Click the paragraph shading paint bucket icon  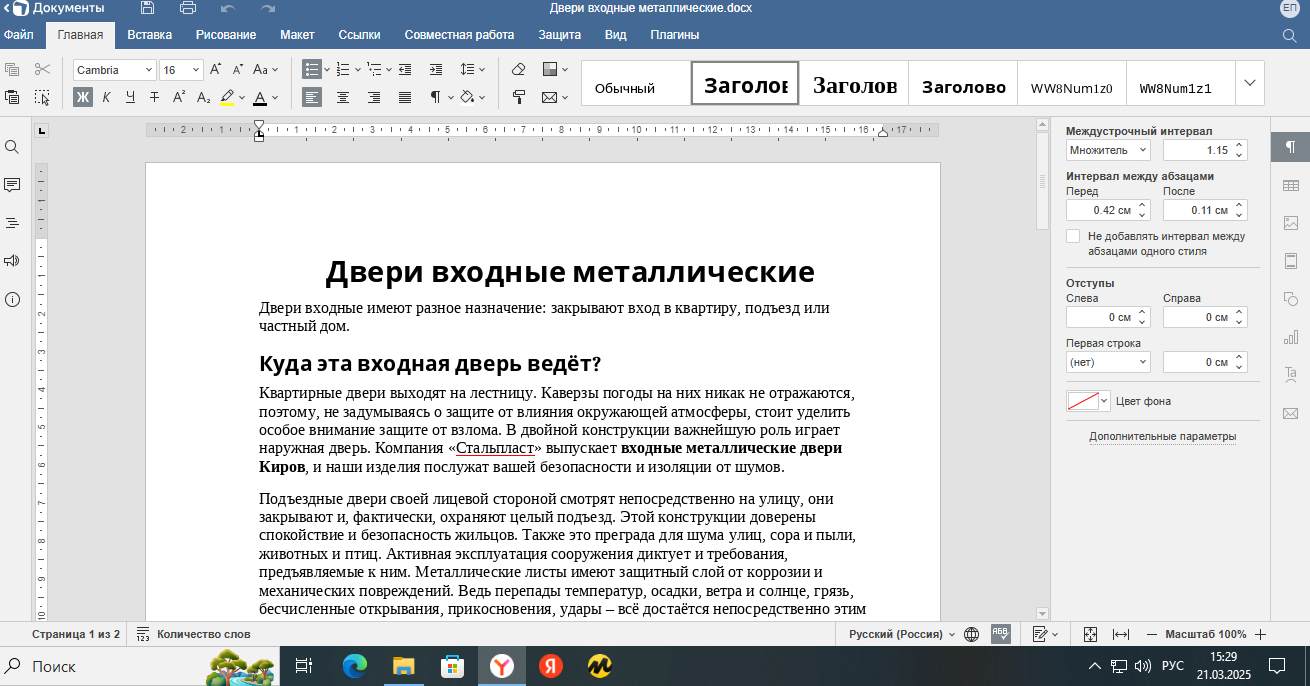[467, 97]
